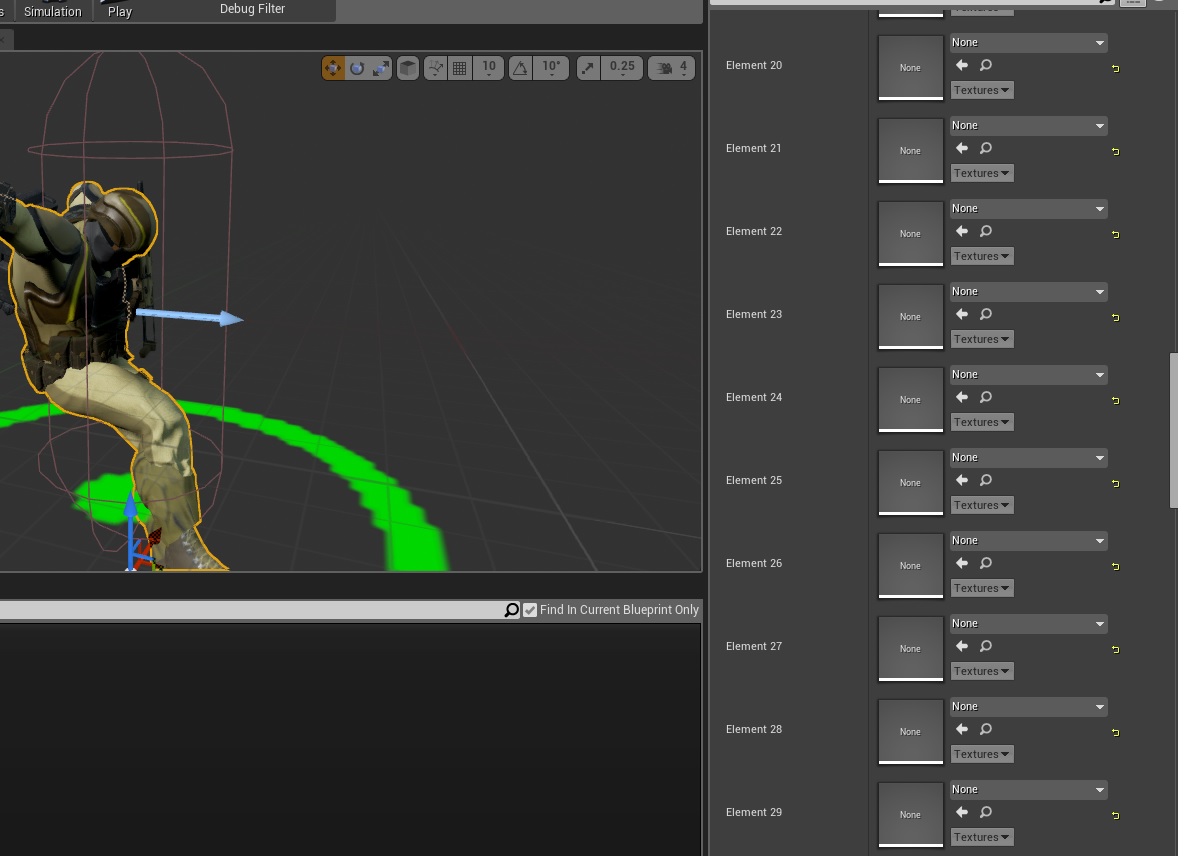The width and height of the screenshot is (1184, 856).
Task: Reset Element 23 to default value
Action: point(1115,318)
